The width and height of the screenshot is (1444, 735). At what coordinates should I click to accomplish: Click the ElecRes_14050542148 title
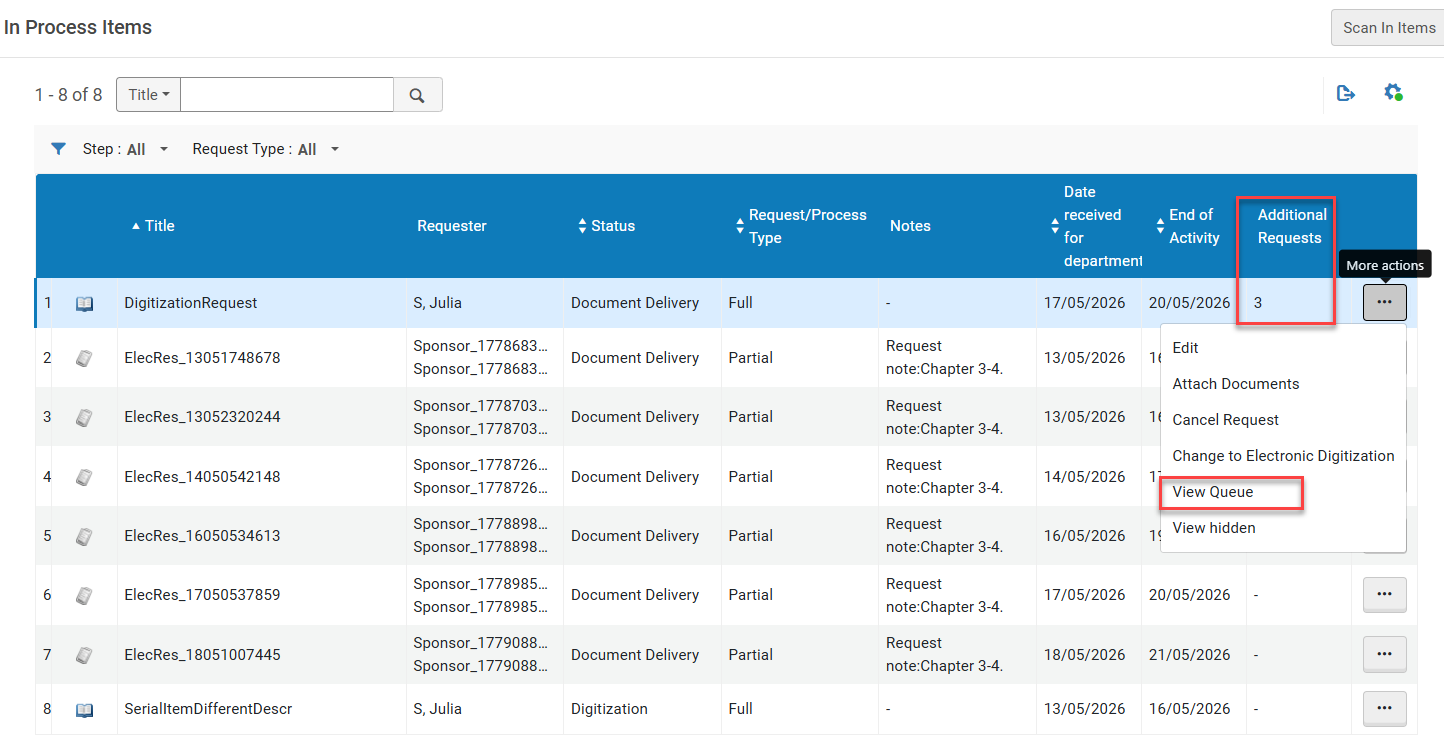pos(202,477)
